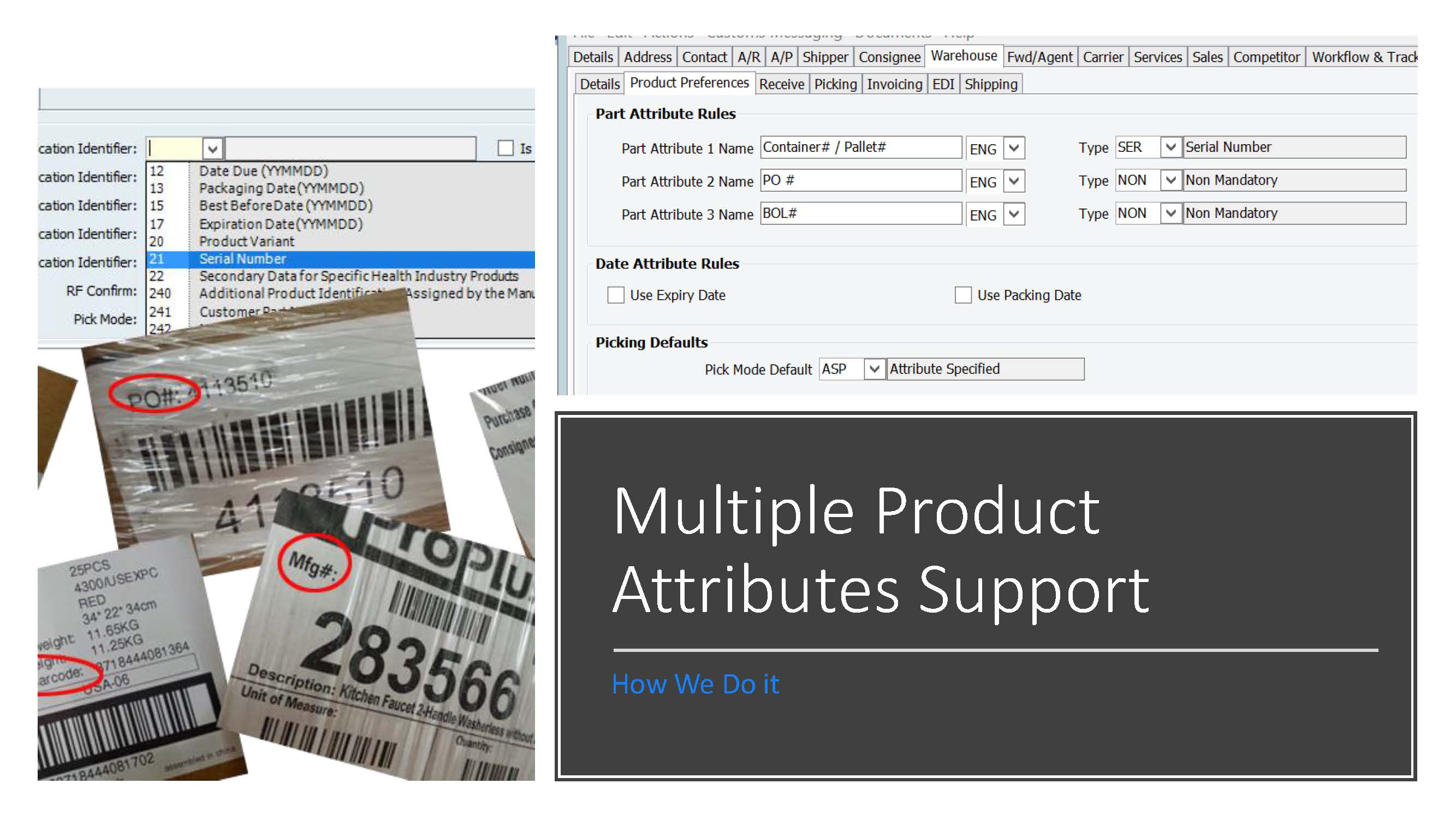Viewport: 1456px width, 819px height.
Task: Switch to the Picking sub-tab
Action: coord(835,84)
